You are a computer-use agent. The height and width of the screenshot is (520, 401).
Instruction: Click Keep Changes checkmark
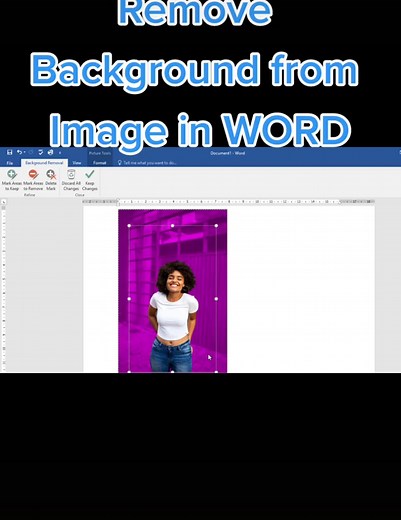(x=90, y=180)
